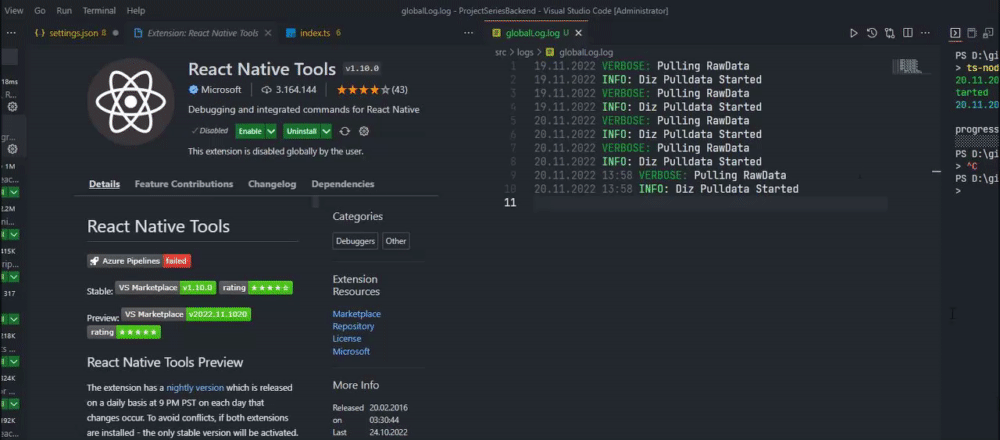Click log line 1 VERBOSE: Pulling RawData

pyautogui.click(x=642, y=66)
